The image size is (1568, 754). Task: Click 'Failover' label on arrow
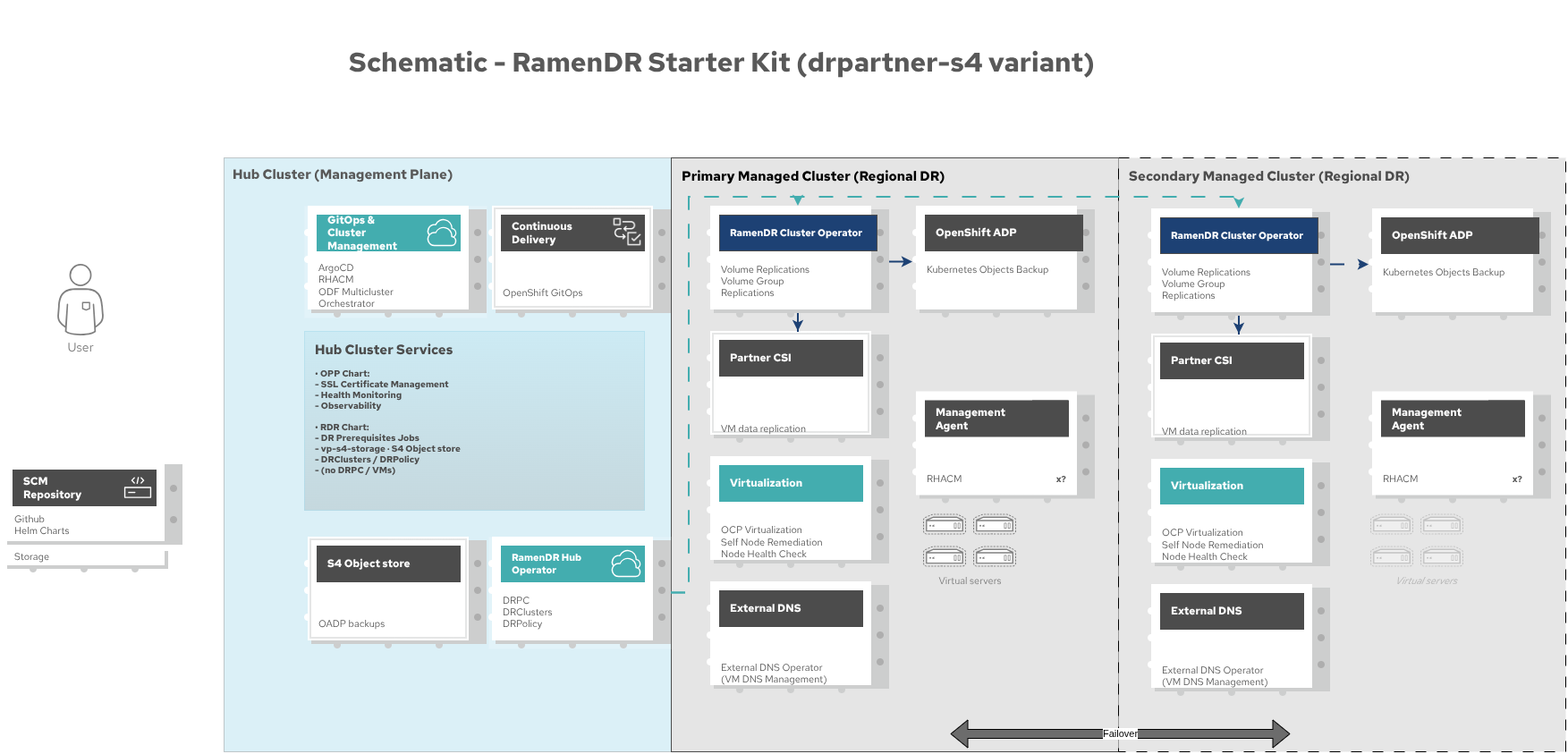[1120, 733]
